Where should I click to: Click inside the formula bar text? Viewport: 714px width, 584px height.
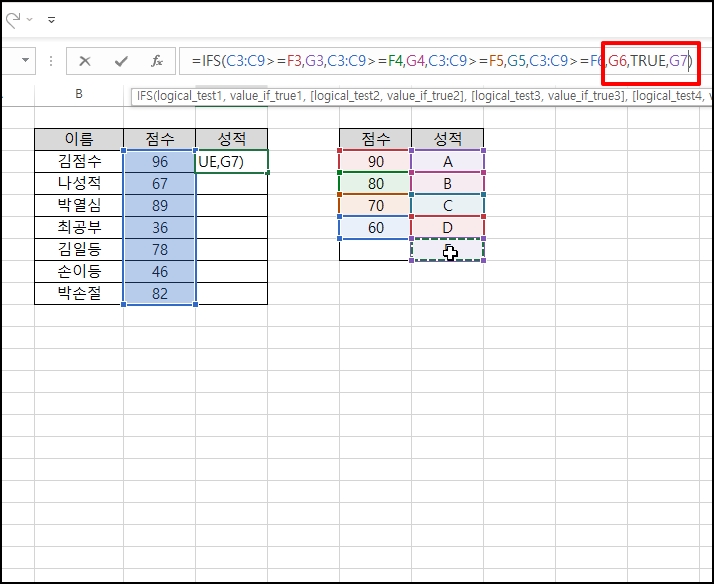(x=440, y=61)
